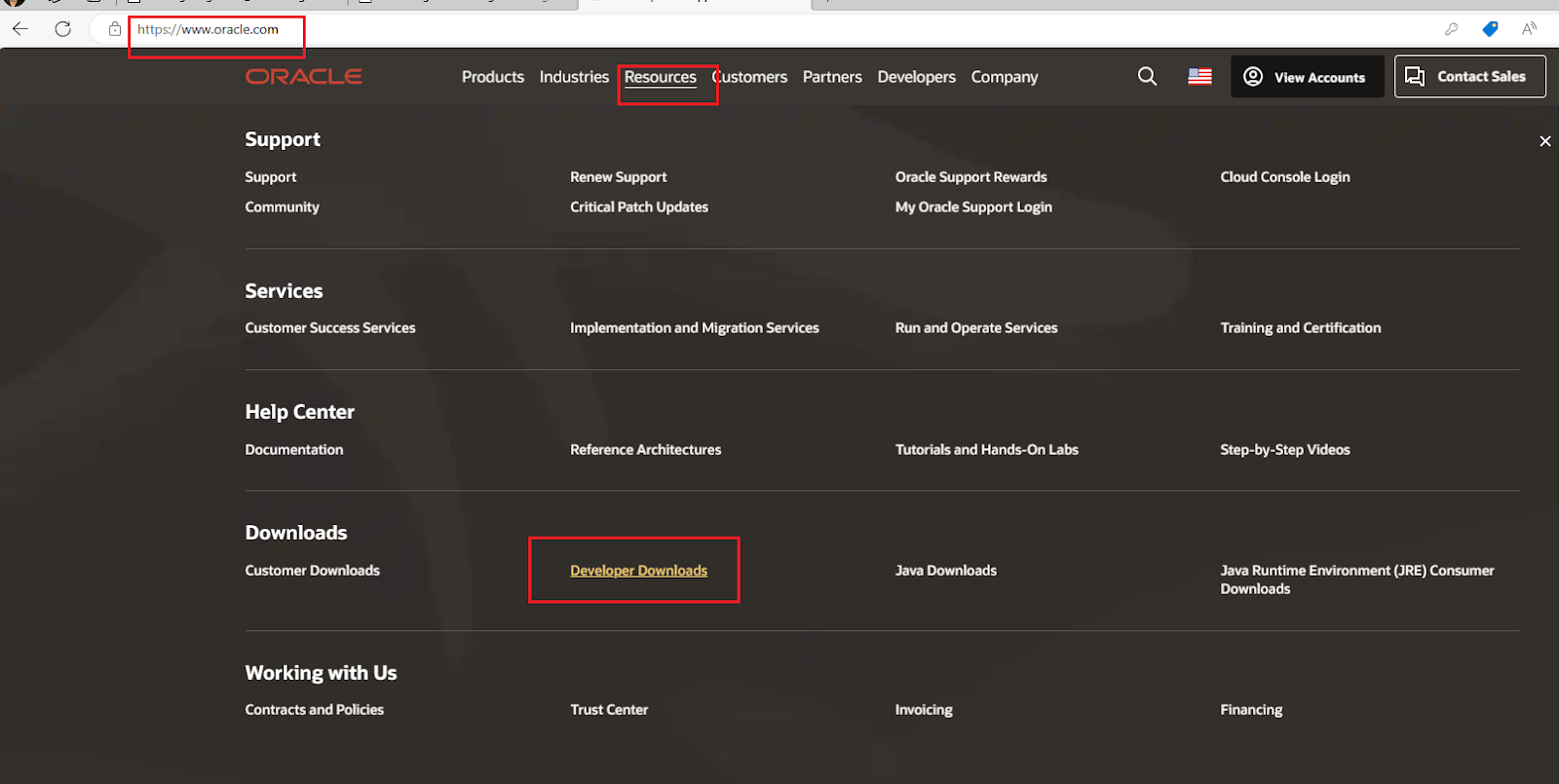Open the Financing link
Screen dimensions: 1559x784
tap(1251, 710)
